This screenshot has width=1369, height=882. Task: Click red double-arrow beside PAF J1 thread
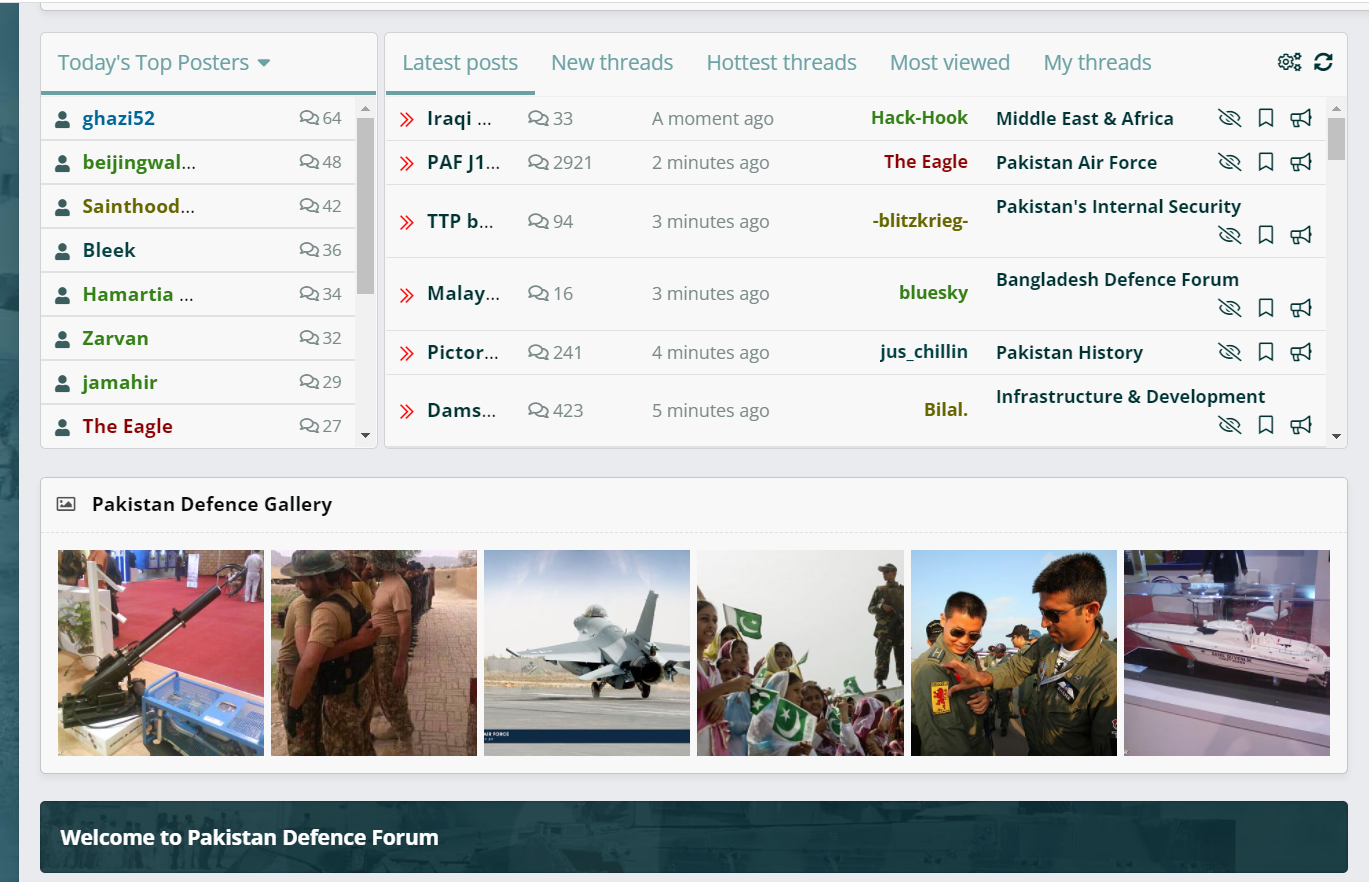pyautogui.click(x=406, y=163)
